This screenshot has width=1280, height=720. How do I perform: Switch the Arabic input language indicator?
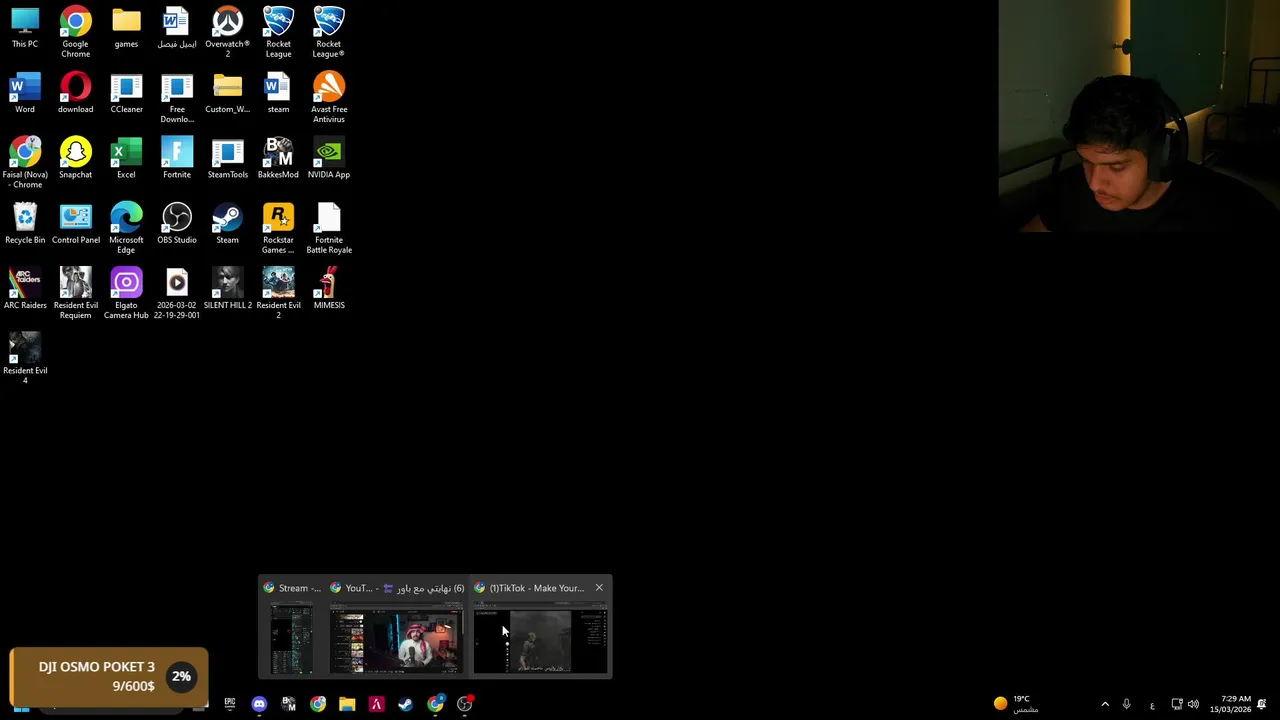(x=1152, y=705)
